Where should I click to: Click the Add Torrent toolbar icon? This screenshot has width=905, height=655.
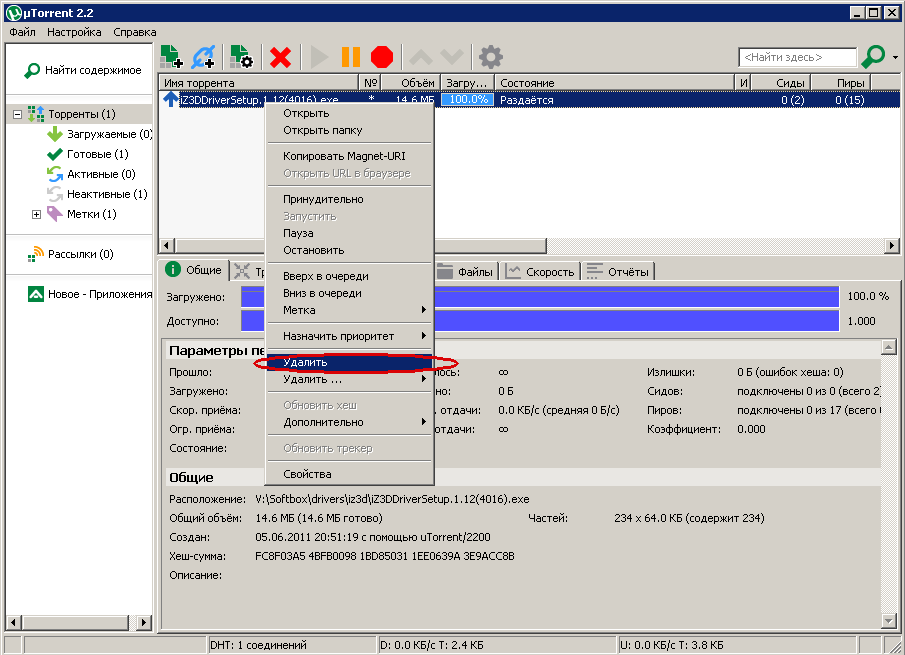pos(171,57)
